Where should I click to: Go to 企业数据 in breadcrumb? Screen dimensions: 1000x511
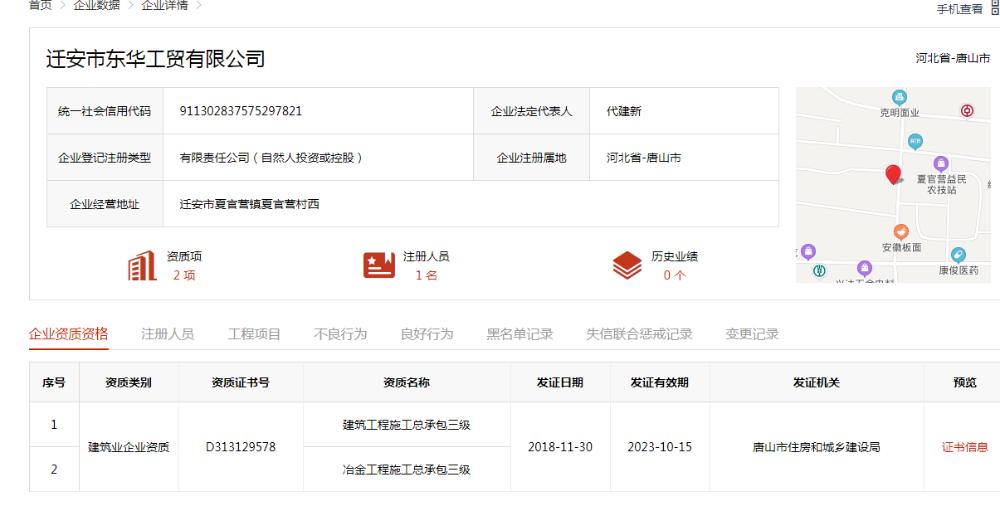click(x=96, y=6)
